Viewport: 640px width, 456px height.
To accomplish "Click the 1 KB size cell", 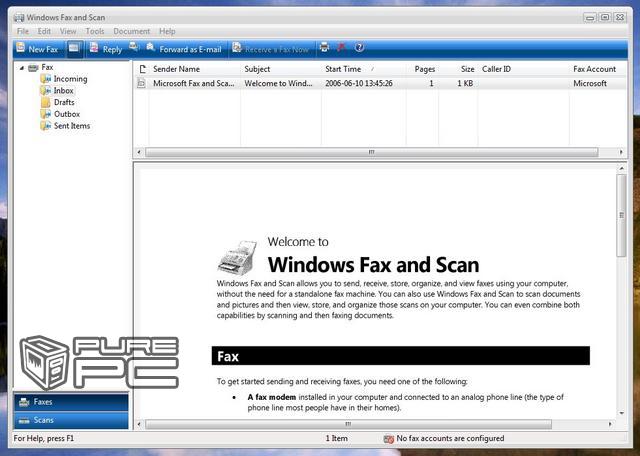I will point(465,83).
